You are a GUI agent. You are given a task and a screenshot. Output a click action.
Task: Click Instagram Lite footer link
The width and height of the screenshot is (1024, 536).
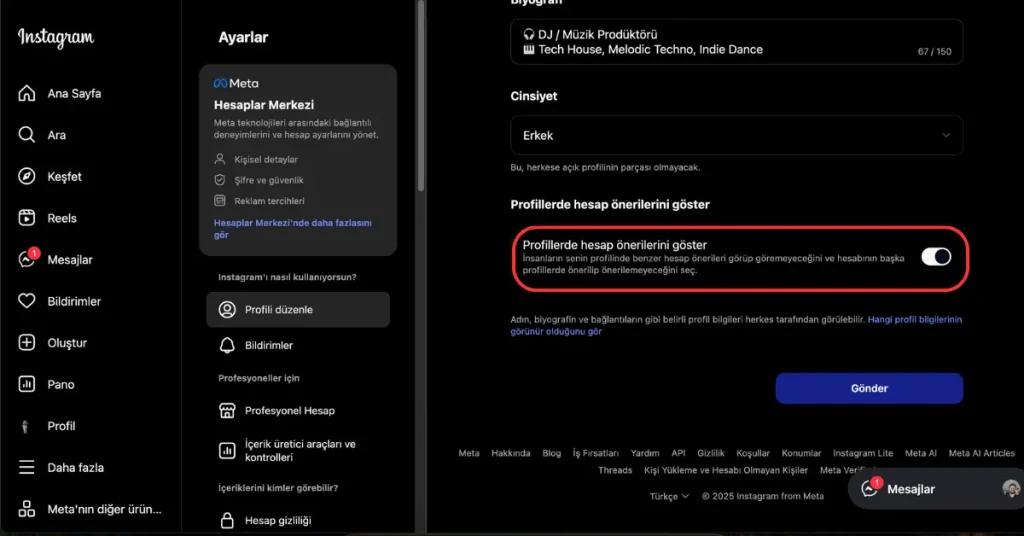click(863, 453)
